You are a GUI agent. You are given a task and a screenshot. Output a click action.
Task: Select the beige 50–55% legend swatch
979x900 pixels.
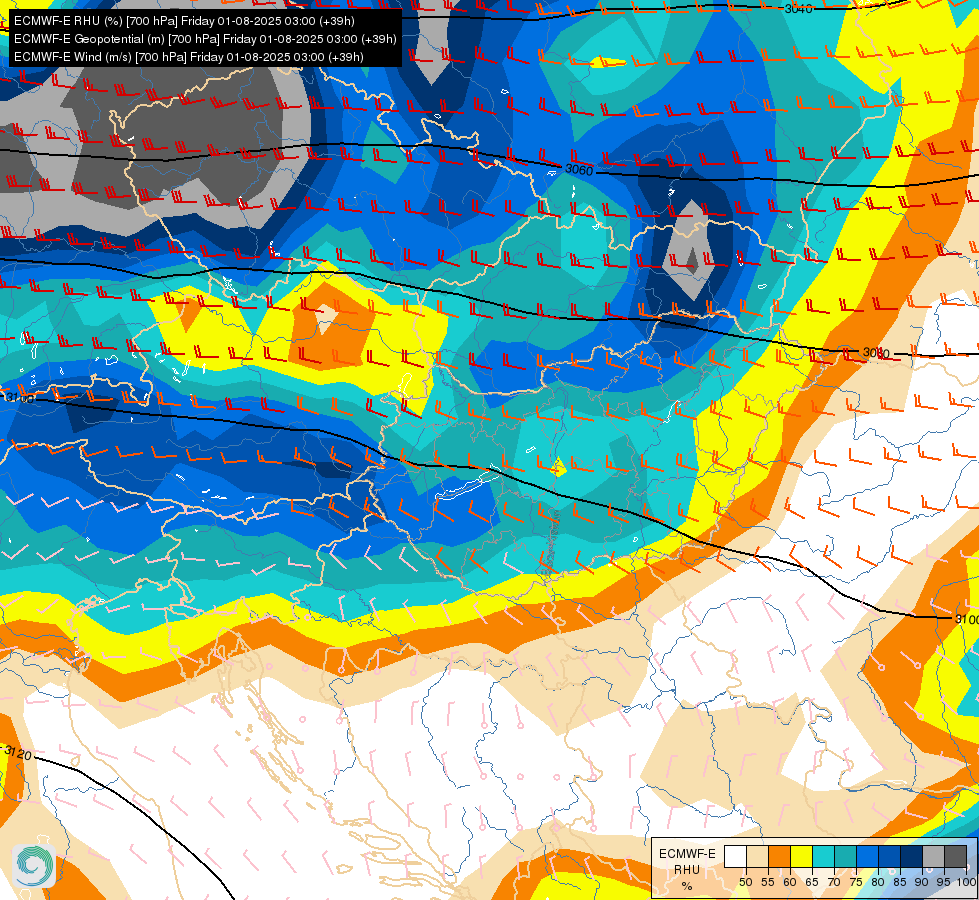pyautogui.click(x=757, y=856)
